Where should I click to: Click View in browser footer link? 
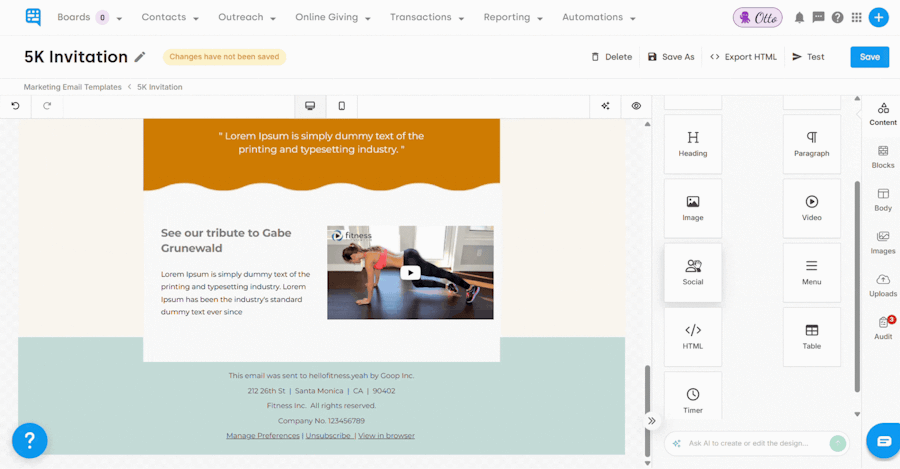[x=386, y=436]
